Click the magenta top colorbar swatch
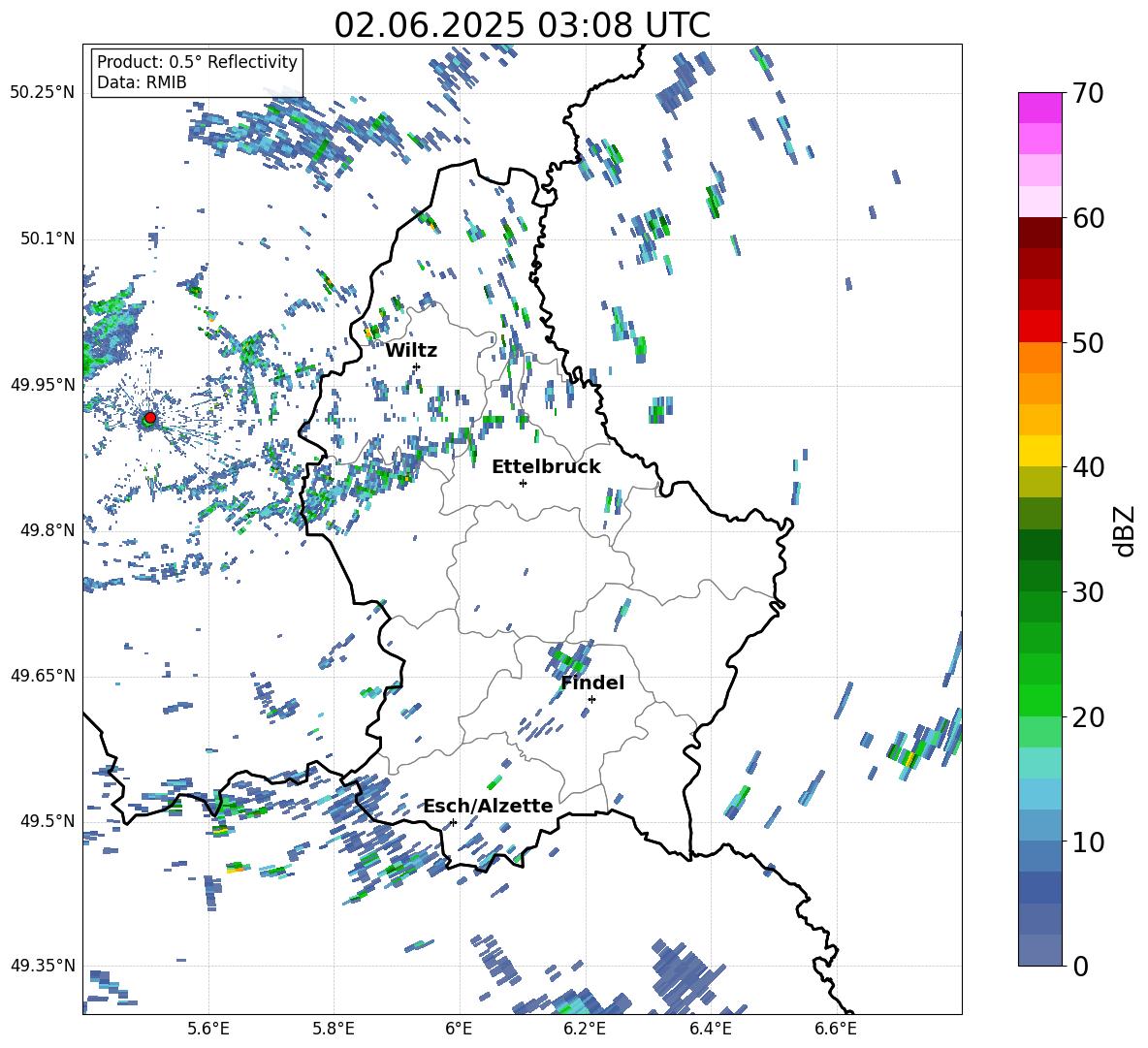 [1039, 108]
